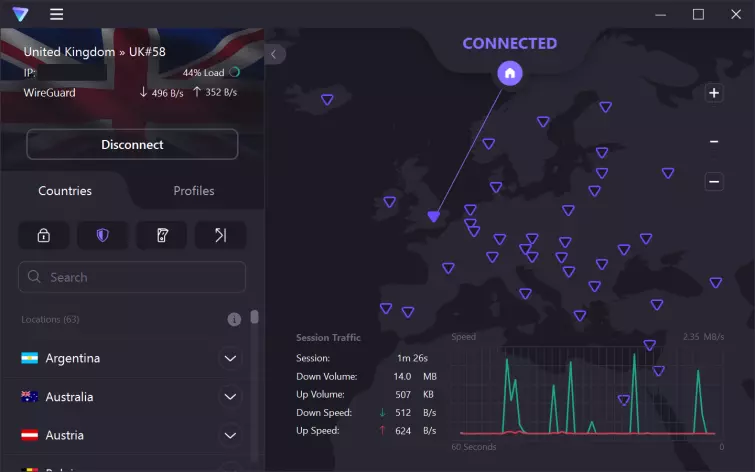
Task: Click the country Search field
Action: point(132,277)
